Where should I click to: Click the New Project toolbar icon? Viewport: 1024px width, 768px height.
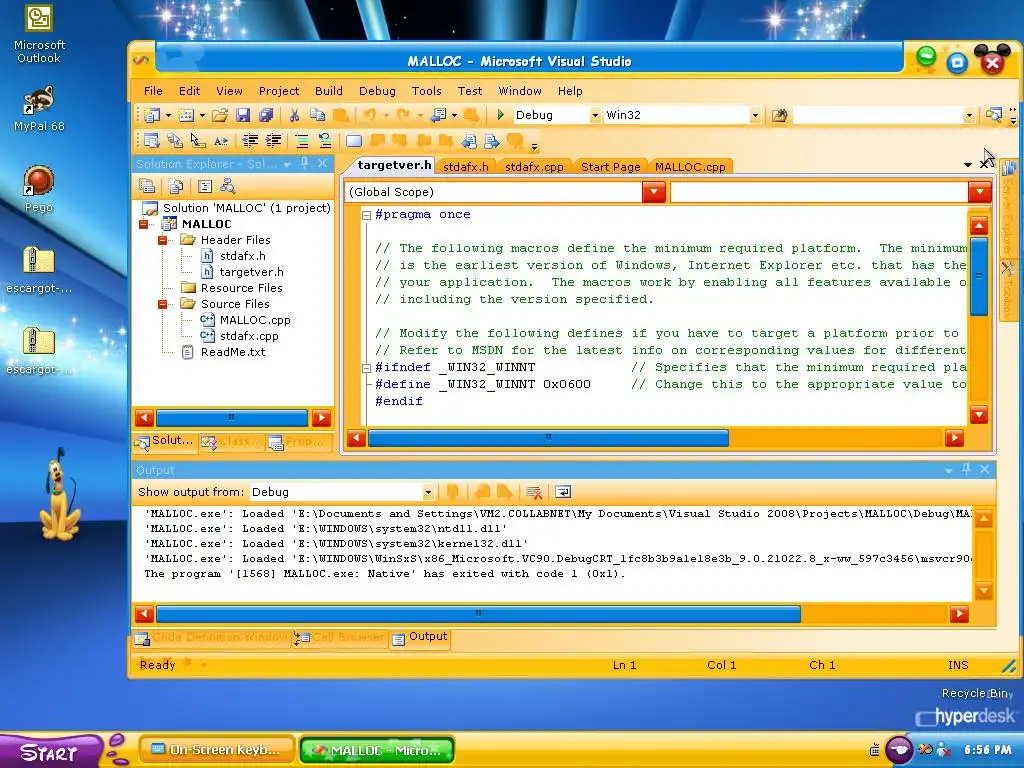pos(152,116)
